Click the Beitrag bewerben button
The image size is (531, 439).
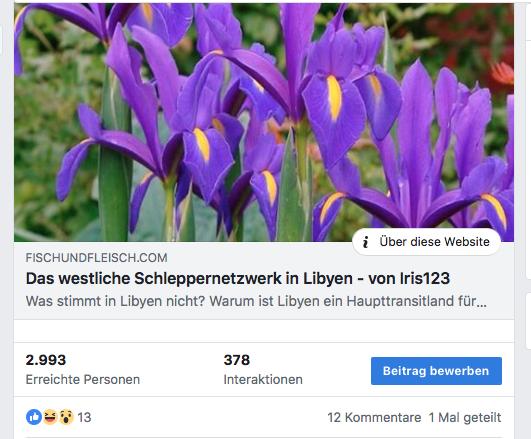[x=436, y=371]
